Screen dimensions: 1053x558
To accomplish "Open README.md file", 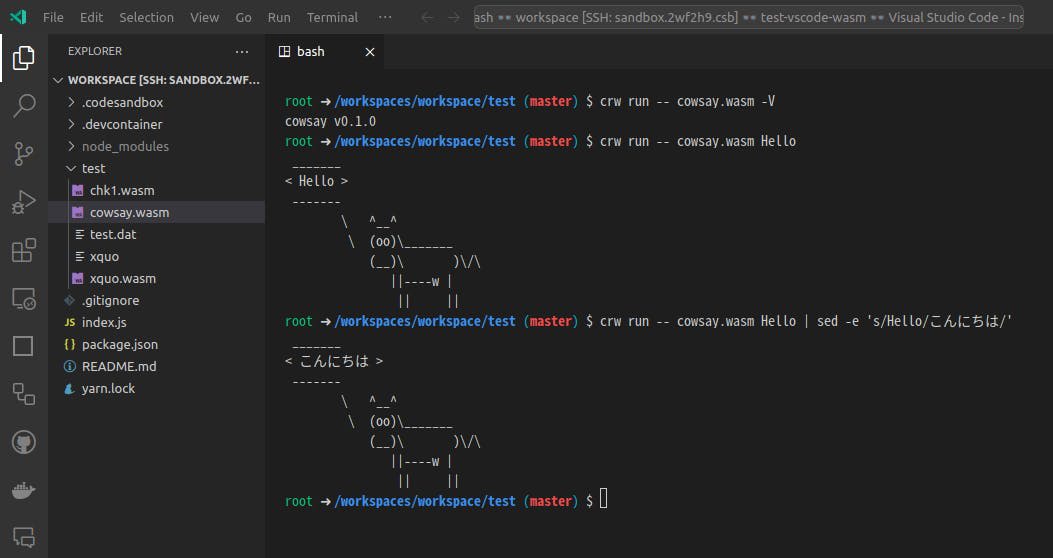I will [156, 367].
